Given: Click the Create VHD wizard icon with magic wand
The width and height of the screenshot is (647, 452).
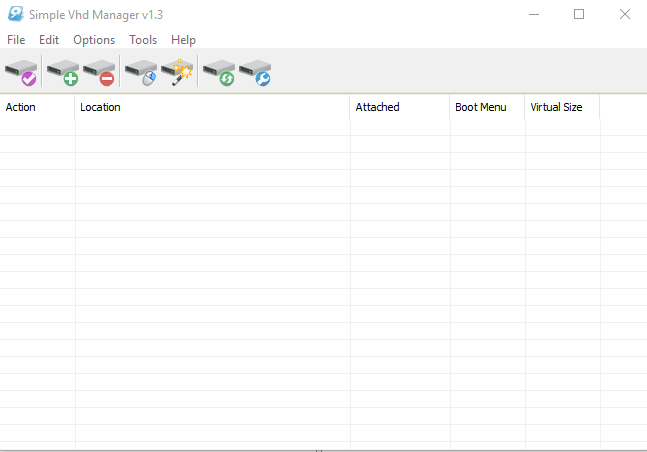Looking at the screenshot, I should pyautogui.click(x=177, y=72).
